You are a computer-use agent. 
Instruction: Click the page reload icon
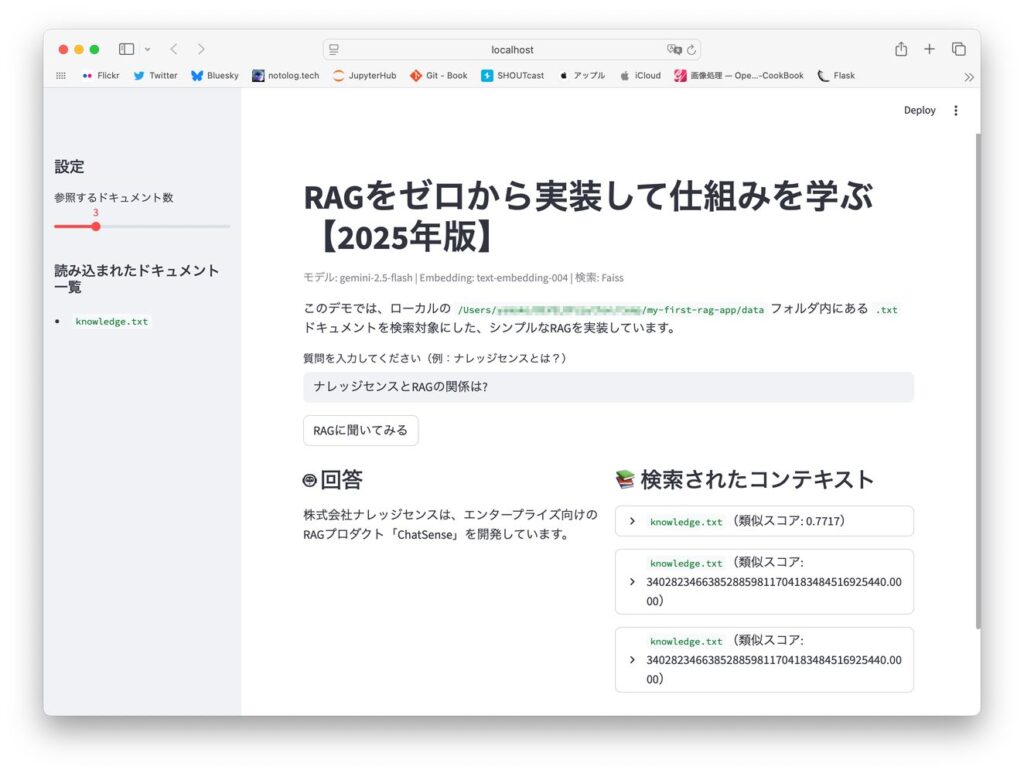pos(691,49)
